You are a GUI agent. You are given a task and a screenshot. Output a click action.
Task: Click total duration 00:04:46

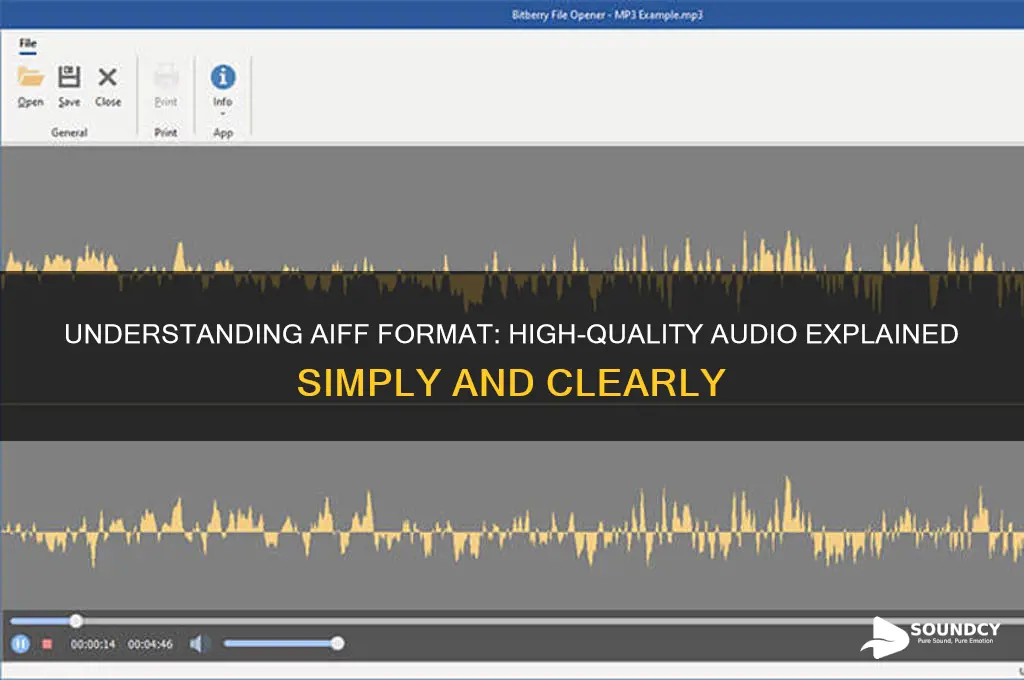pyautogui.click(x=150, y=644)
